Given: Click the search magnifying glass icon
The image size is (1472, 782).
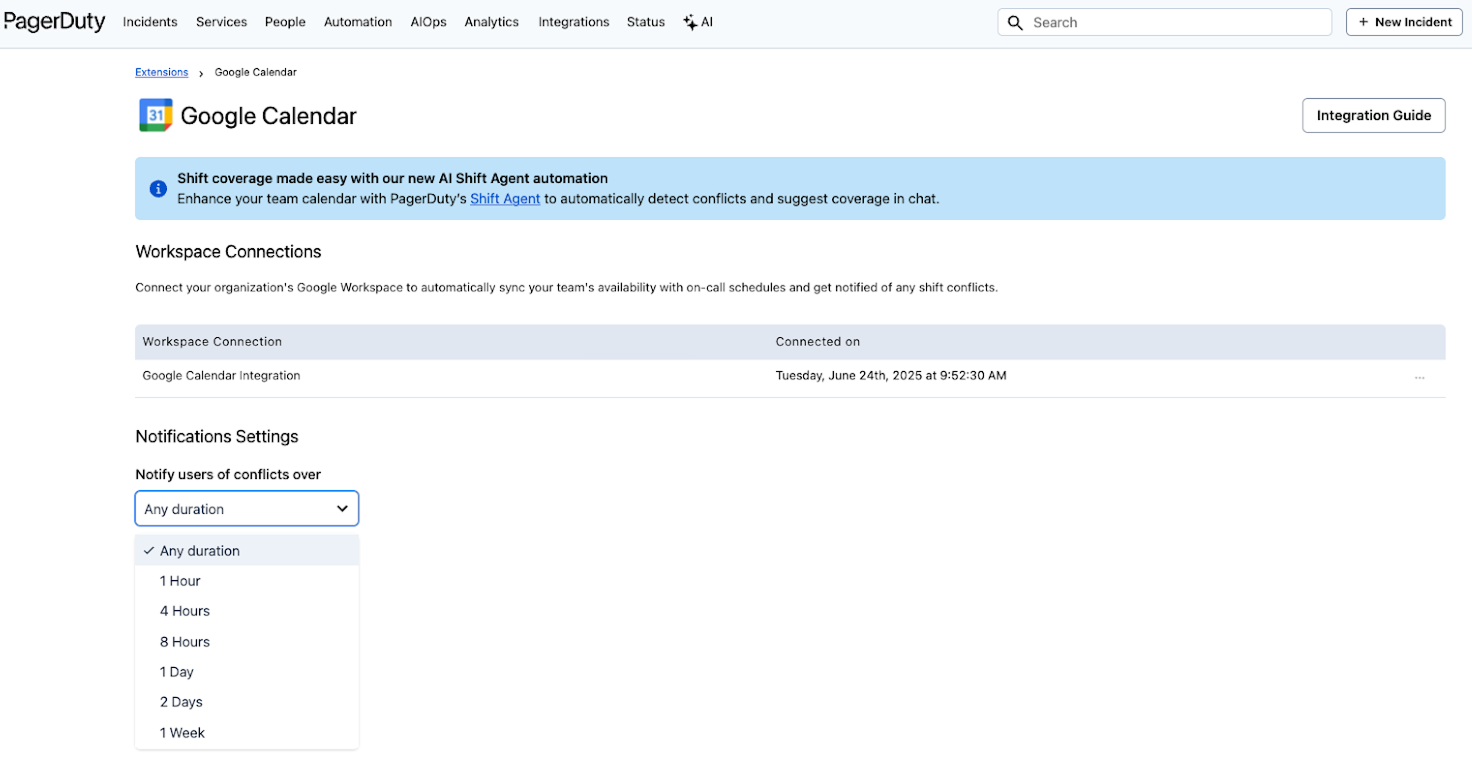Looking at the screenshot, I should [x=1015, y=21].
